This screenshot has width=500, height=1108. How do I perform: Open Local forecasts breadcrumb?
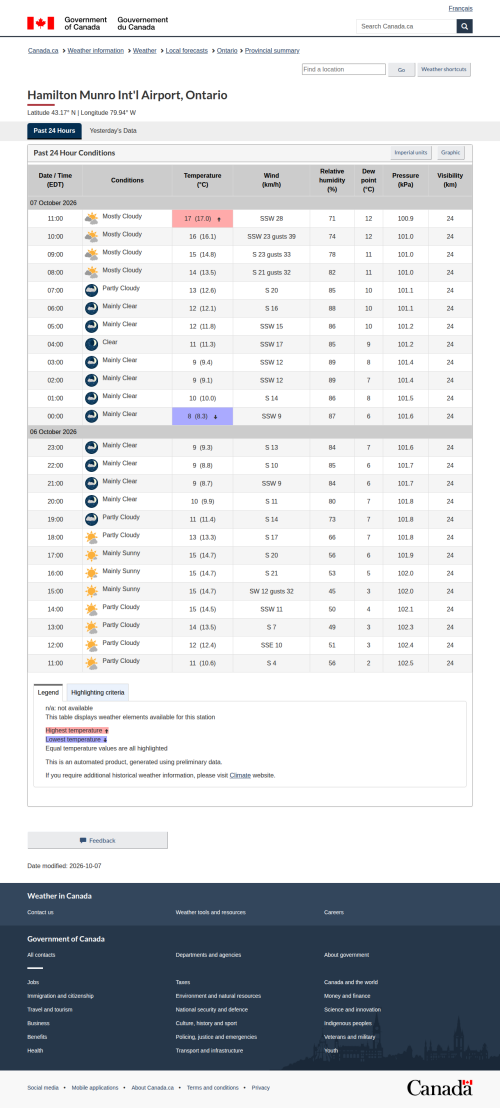click(186, 51)
